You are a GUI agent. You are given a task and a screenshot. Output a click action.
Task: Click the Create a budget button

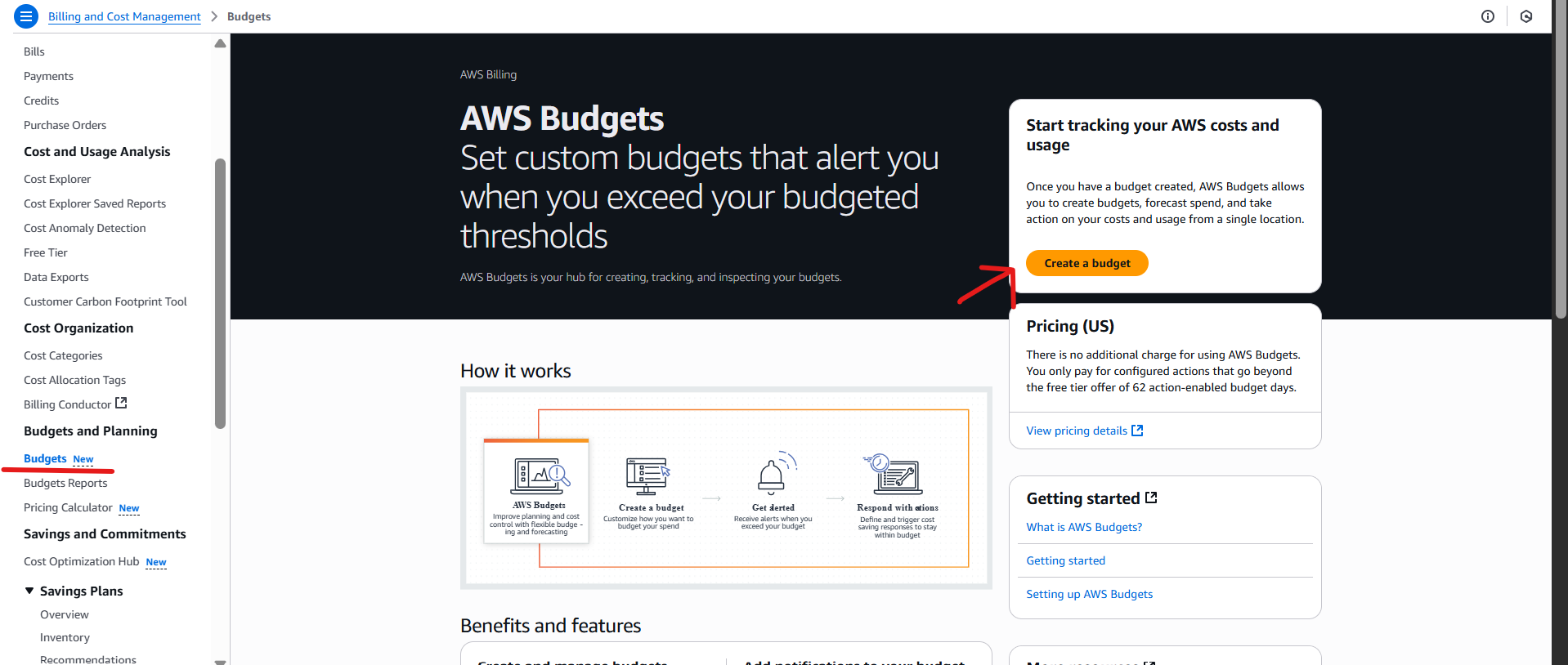coord(1086,263)
